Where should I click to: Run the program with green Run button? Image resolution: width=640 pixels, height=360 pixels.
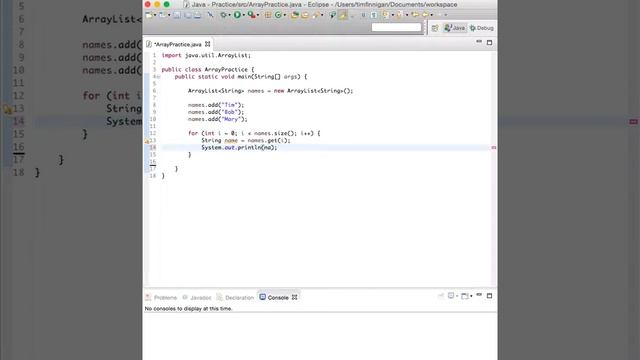237,15
